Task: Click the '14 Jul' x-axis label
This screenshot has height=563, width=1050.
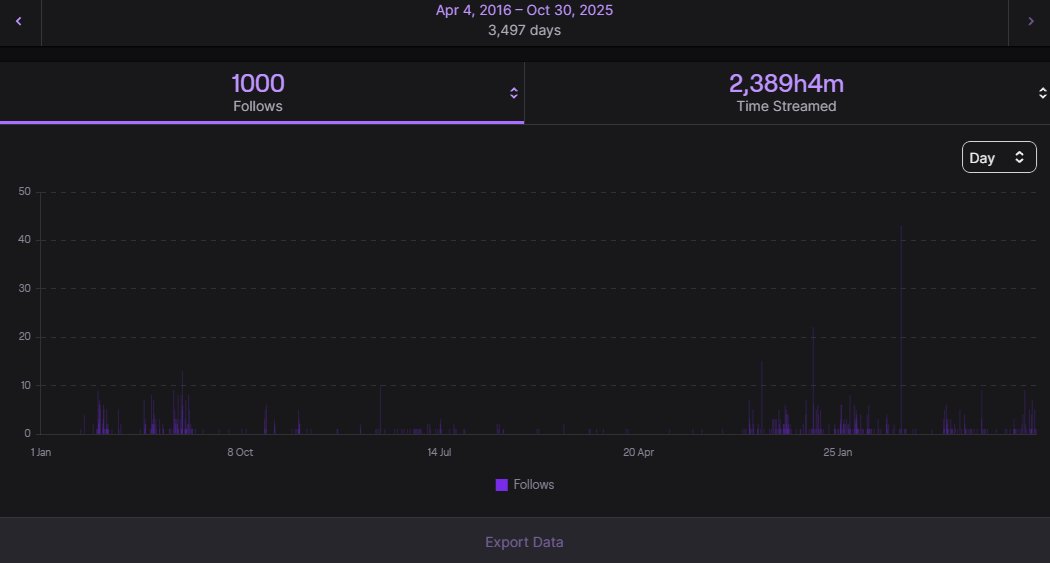Action: click(439, 453)
